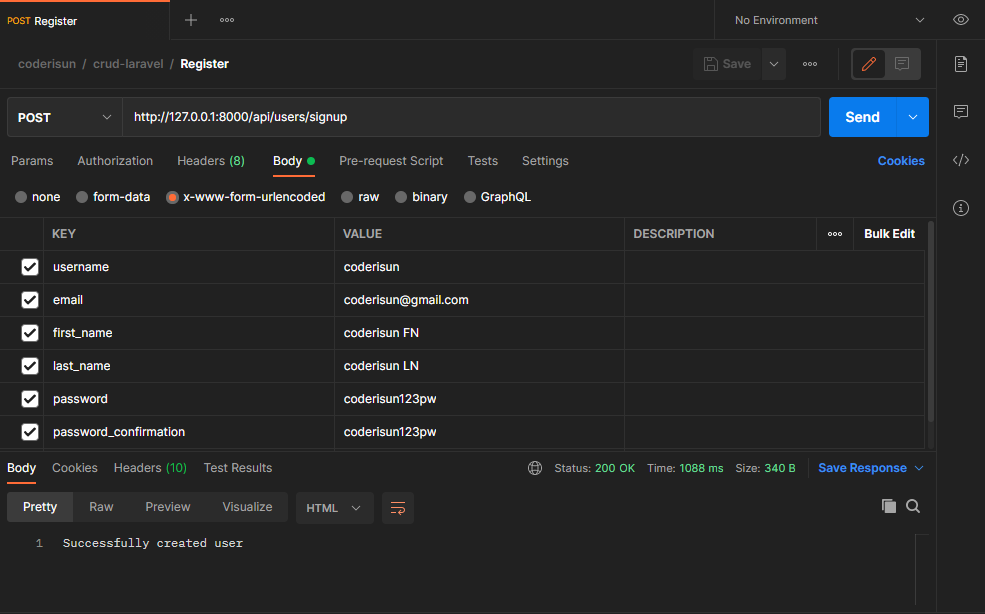Select the raw body type

[347, 197]
